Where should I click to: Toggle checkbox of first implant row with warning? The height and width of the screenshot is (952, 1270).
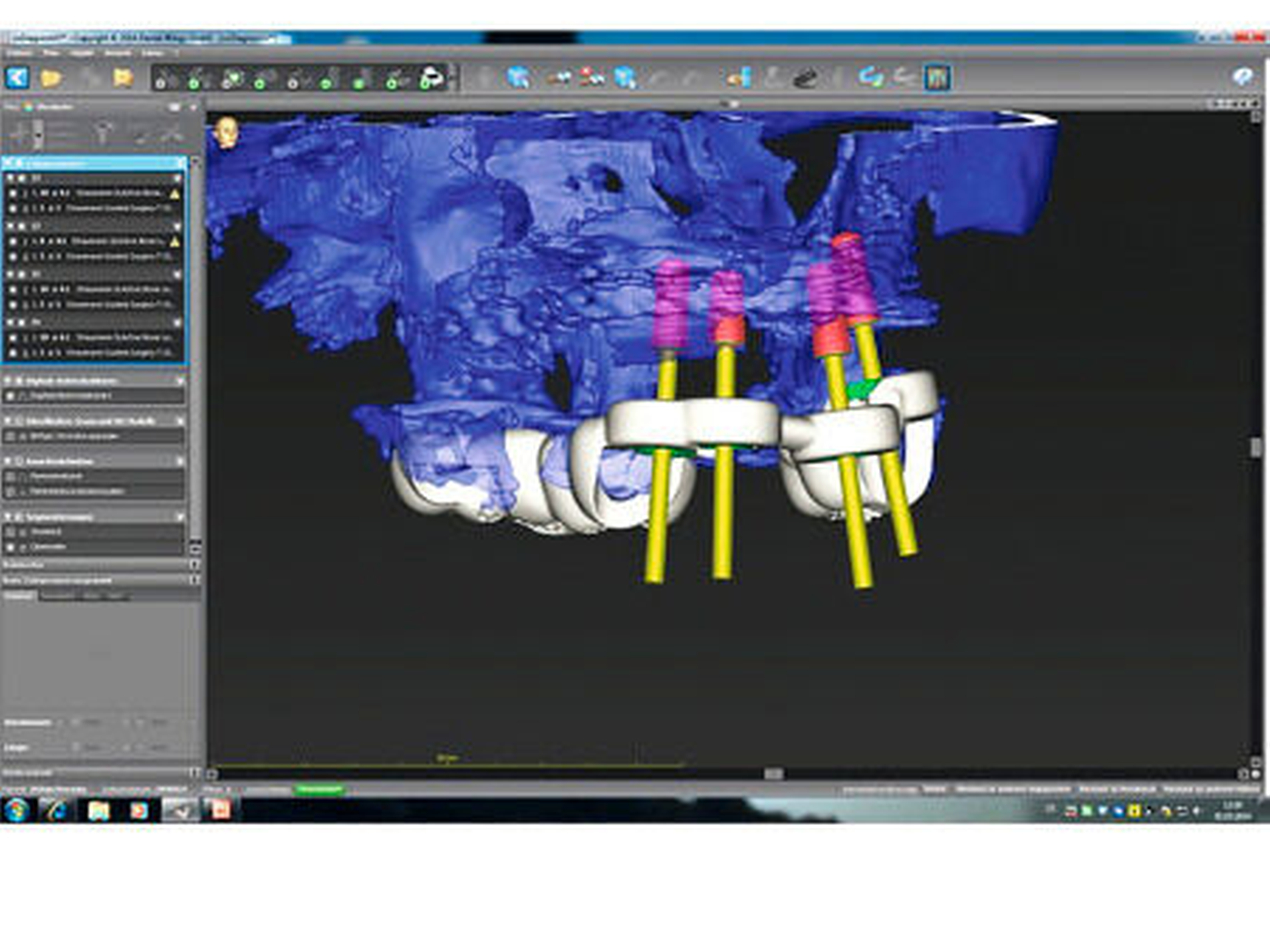(13, 194)
